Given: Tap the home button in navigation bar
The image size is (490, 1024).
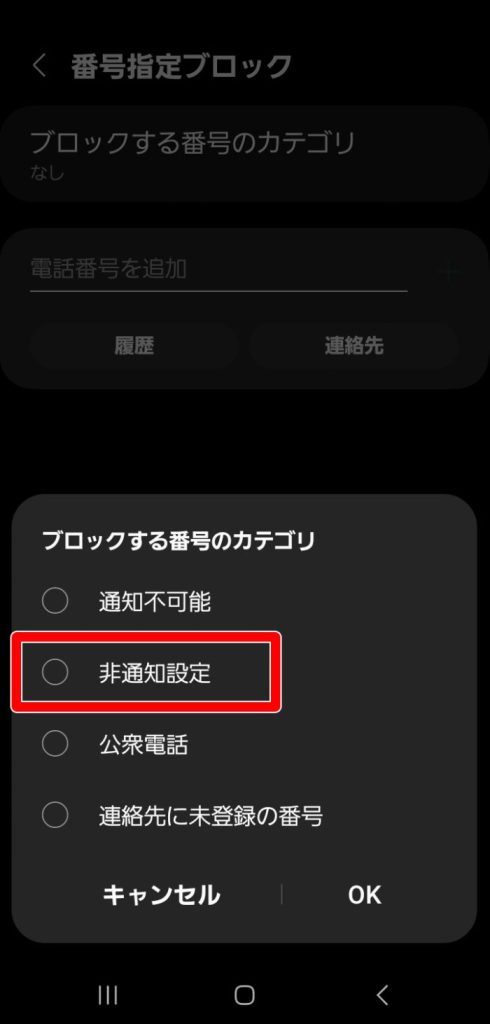Looking at the screenshot, I should pos(244,995).
